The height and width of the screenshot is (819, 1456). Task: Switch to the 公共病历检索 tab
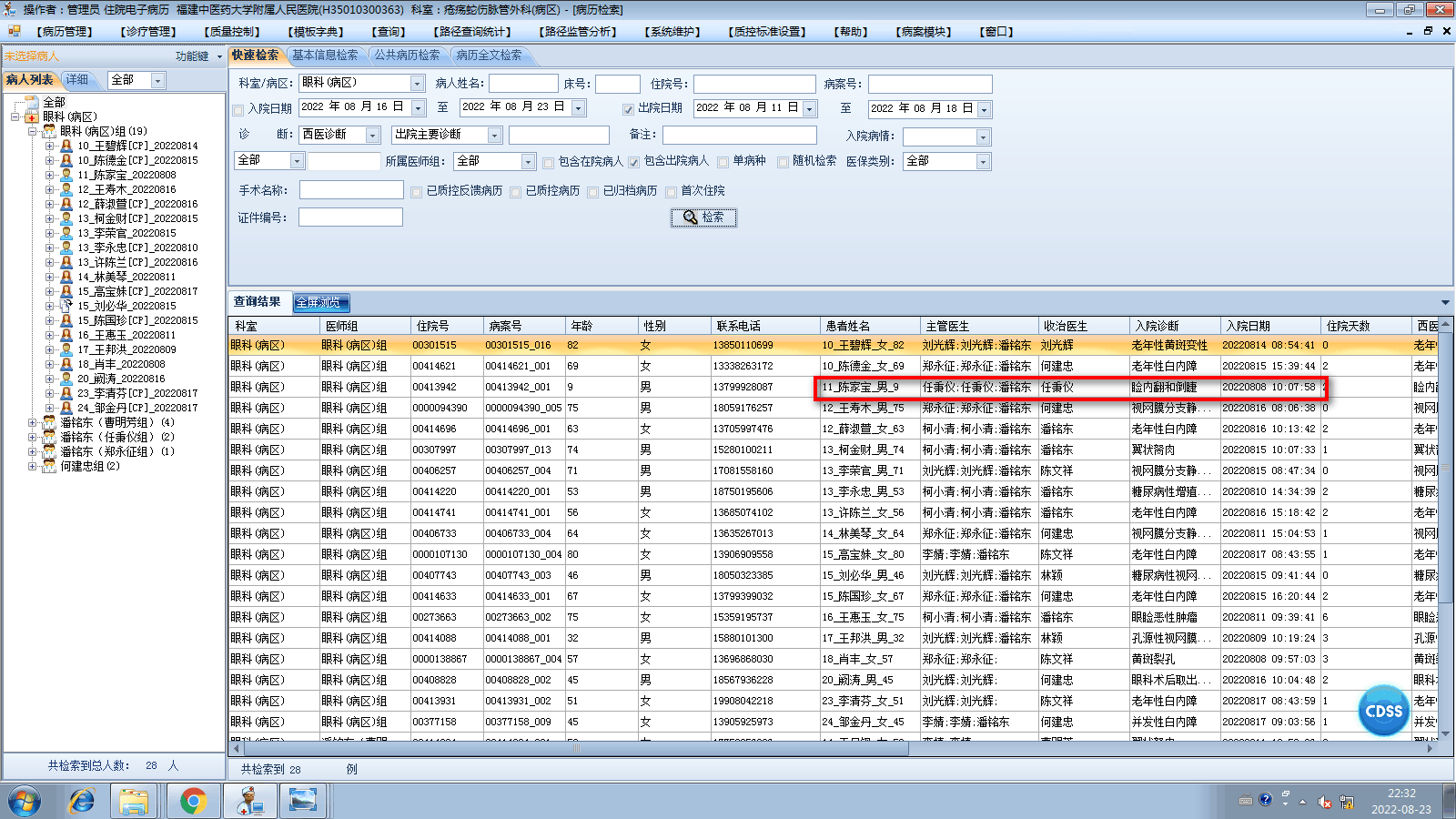(407, 56)
